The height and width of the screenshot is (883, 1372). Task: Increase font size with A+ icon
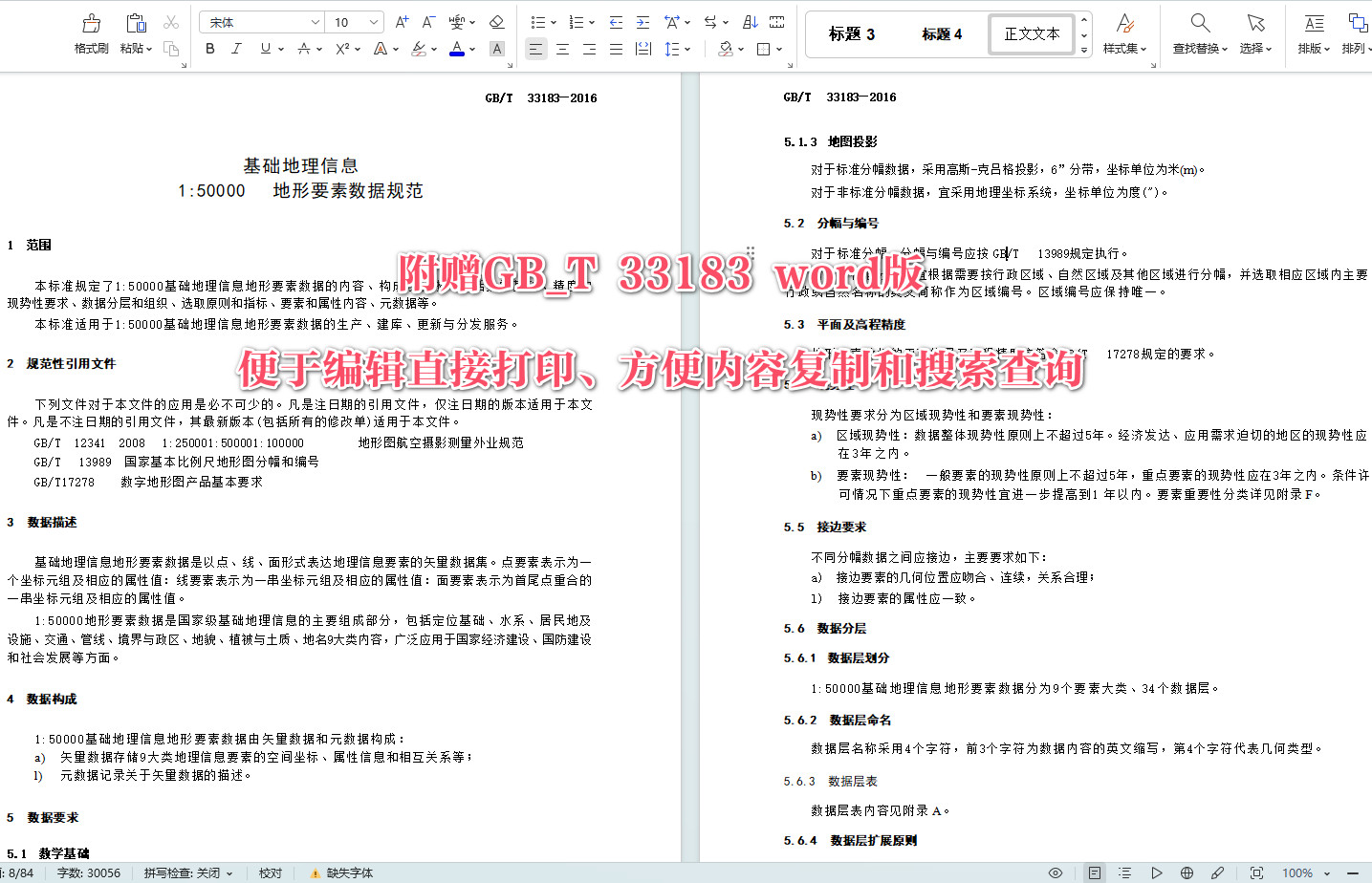(401, 21)
